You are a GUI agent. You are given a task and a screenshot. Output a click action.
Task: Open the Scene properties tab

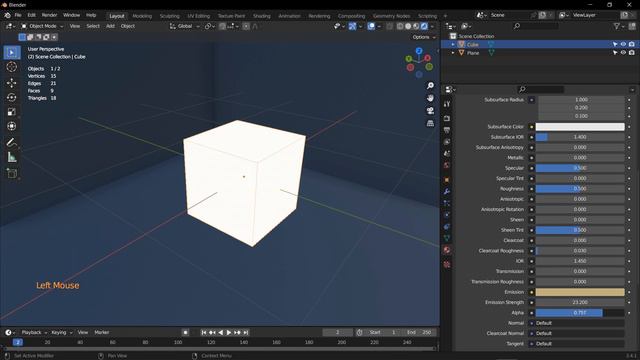coord(447,154)
